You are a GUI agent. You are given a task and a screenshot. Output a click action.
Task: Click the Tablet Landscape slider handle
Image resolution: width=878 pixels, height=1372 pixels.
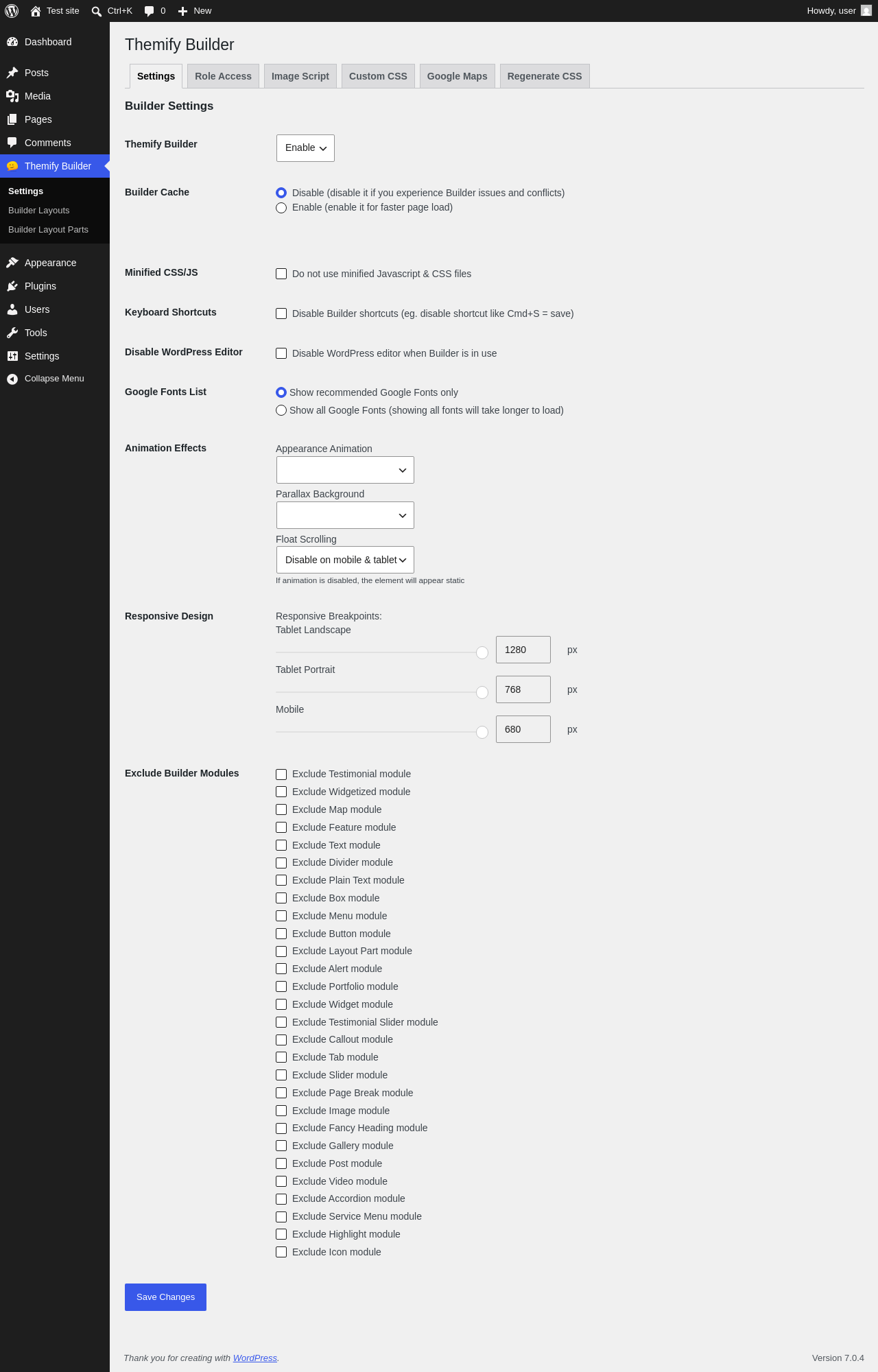coord(482,652)
